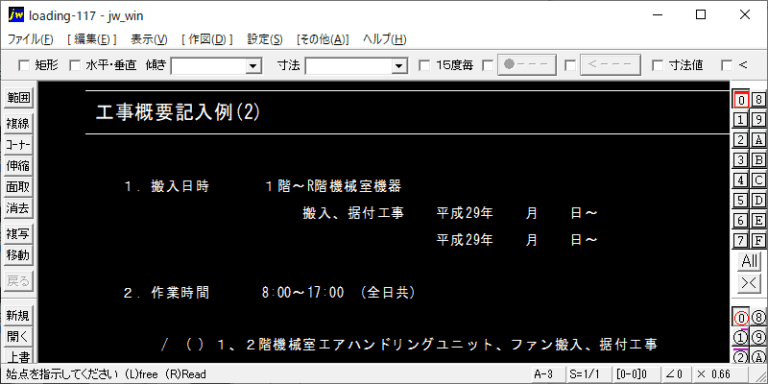This screenshot has height=384, width=768.
Task: Select layer 2 square button
Action: click(741, 140)
